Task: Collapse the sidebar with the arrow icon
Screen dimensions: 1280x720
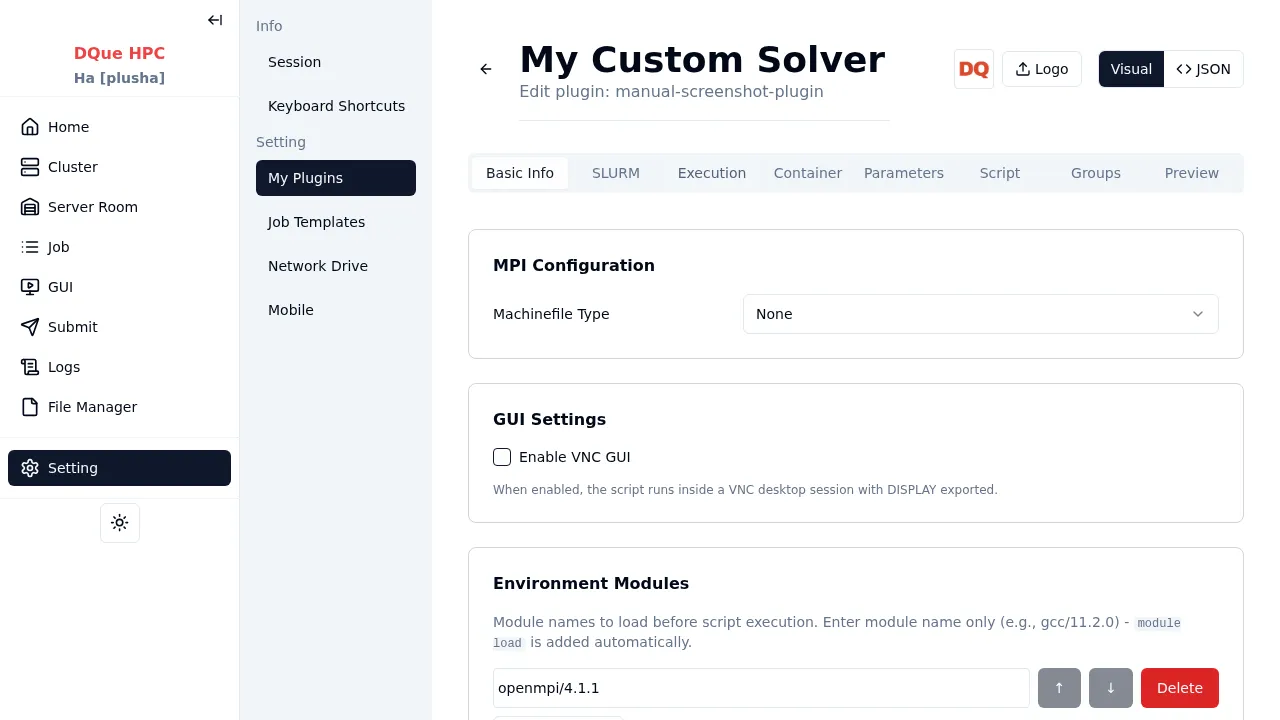Action: coord(215,20)
